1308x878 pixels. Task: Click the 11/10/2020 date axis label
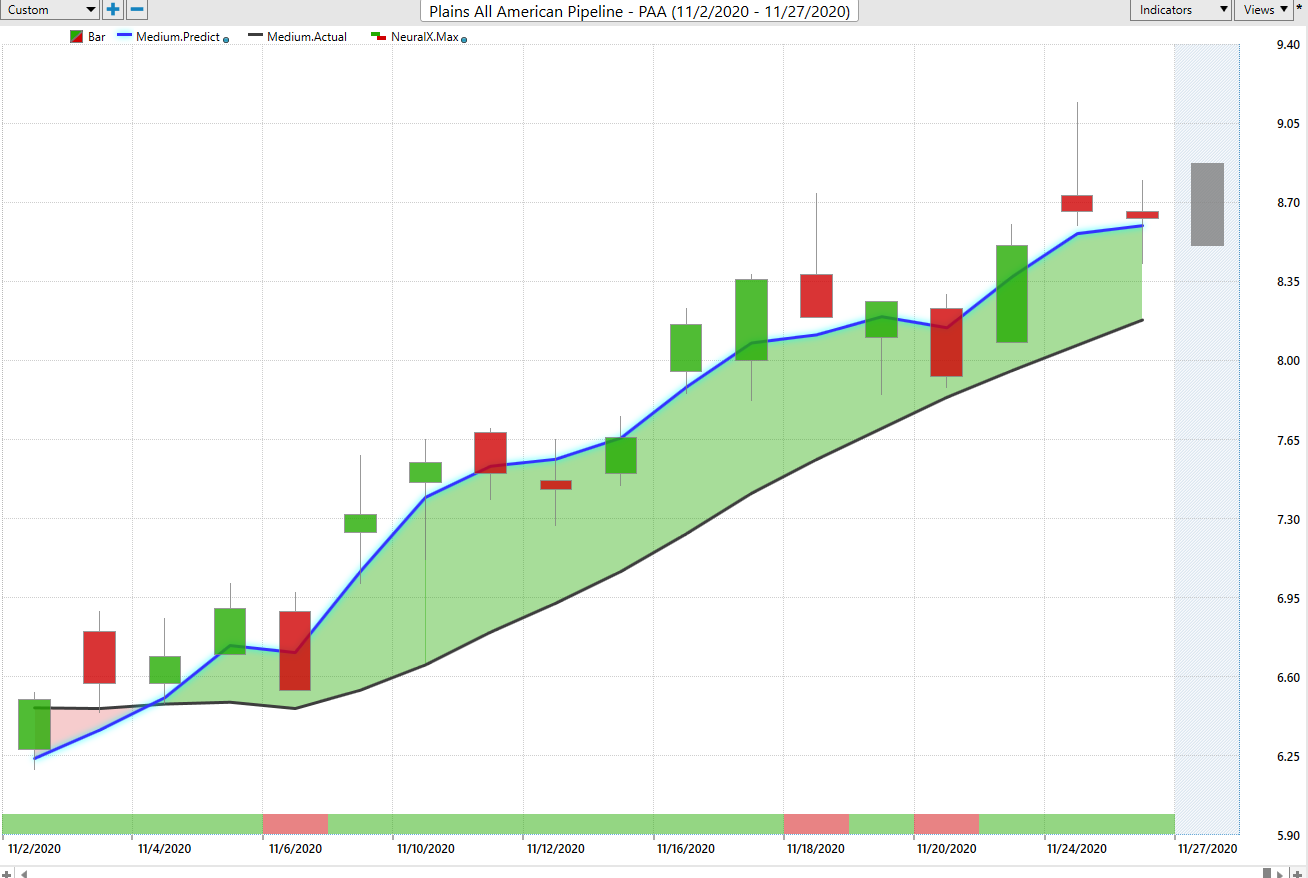point(425,848)
